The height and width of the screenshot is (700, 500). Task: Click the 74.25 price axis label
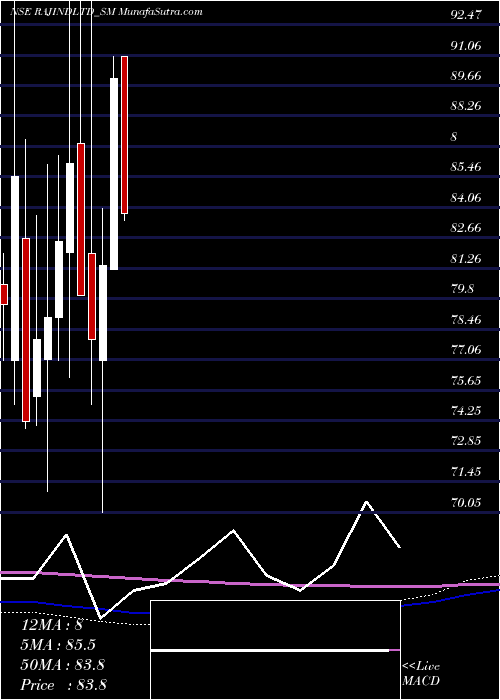[x=466, y=411]
